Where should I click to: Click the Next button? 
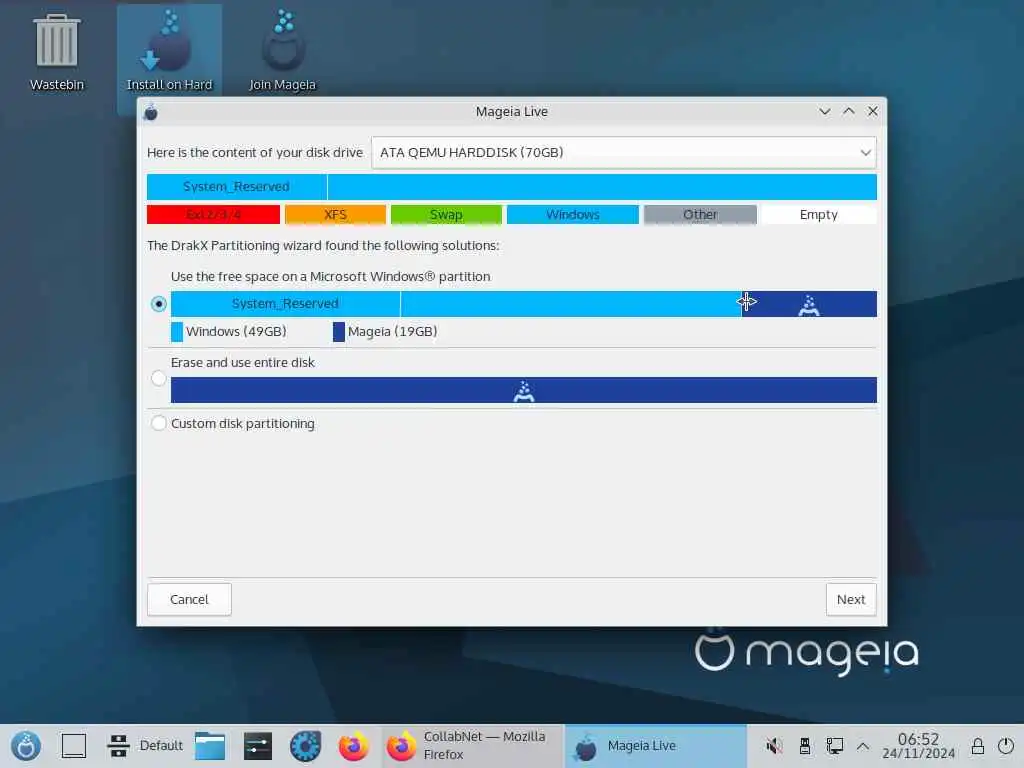point(851,600)
